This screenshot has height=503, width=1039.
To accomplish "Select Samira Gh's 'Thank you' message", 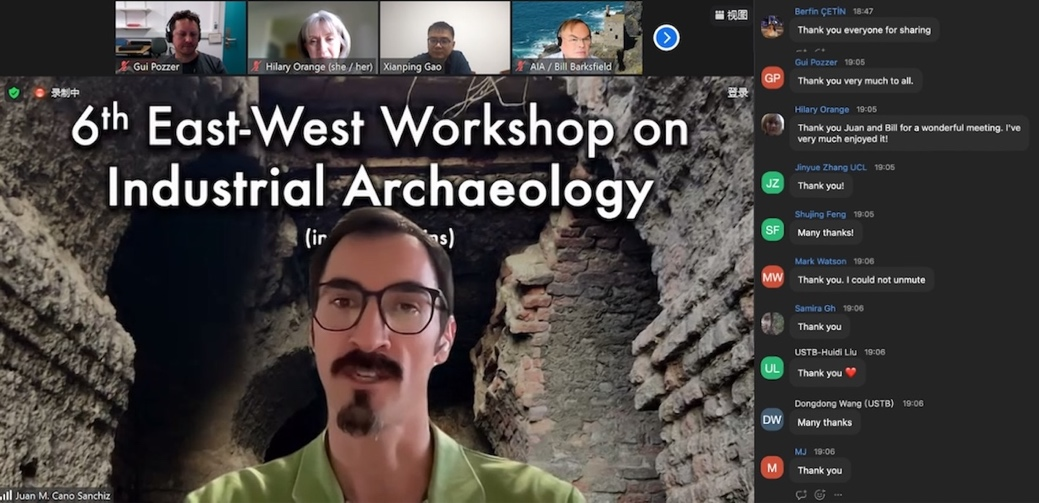I will click(x=819, y=327).
